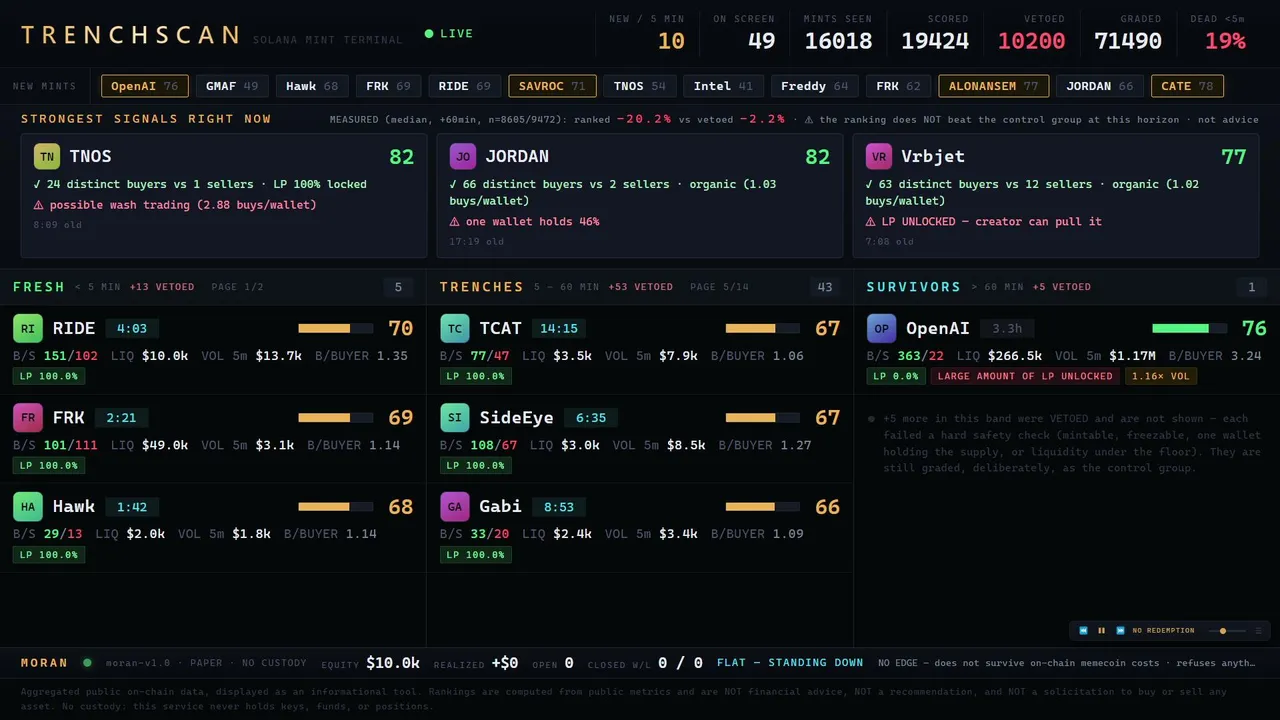Image resolution: width=1280 pixels, height=720 pixels.
Task: Open the TRENCHES column header
Action: click(482, 287)
